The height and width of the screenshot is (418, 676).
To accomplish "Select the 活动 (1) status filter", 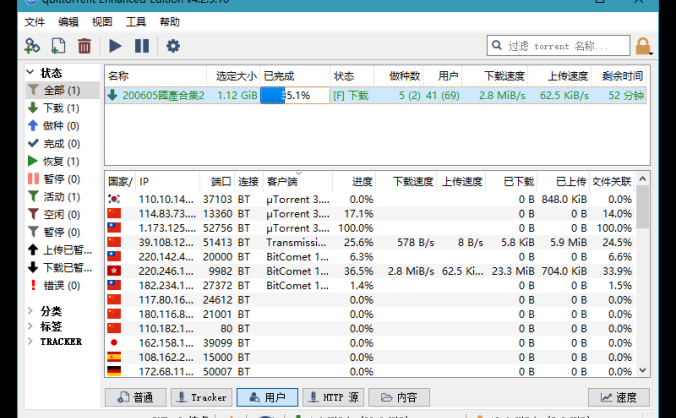I will pyautogui.click(x=62, y=197).
